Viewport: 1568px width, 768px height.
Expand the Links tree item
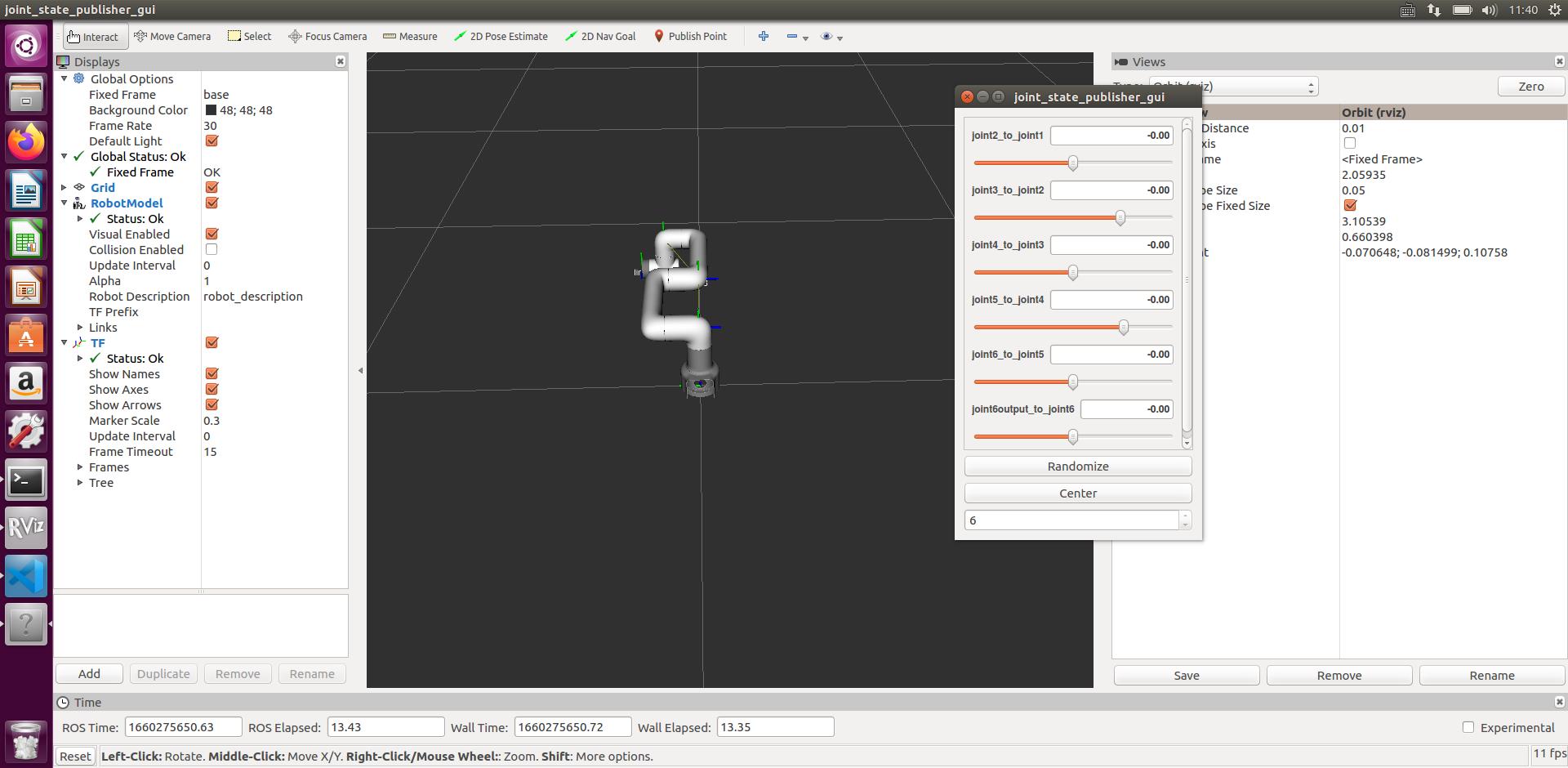[x=80, y=328]
